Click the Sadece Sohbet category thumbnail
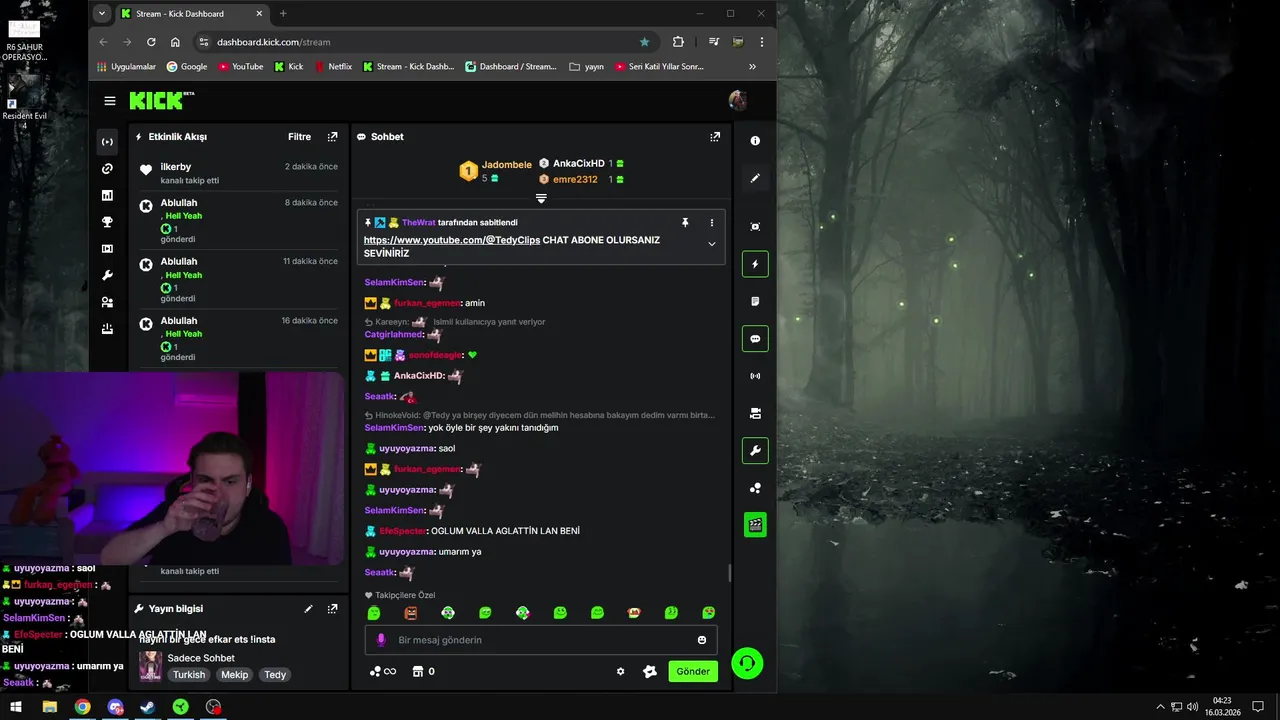Image resolution: width=1280 pixels, height=720 pixels. click(x=150, y=666)
